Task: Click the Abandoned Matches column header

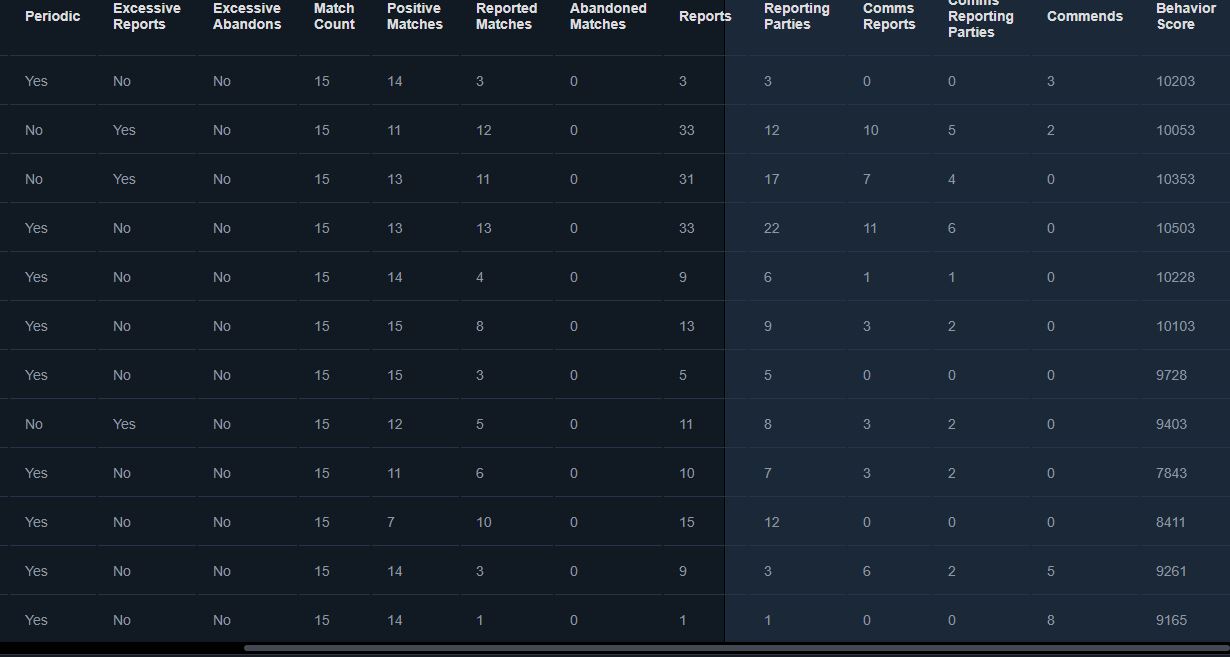Action: (x=608, y=16)
